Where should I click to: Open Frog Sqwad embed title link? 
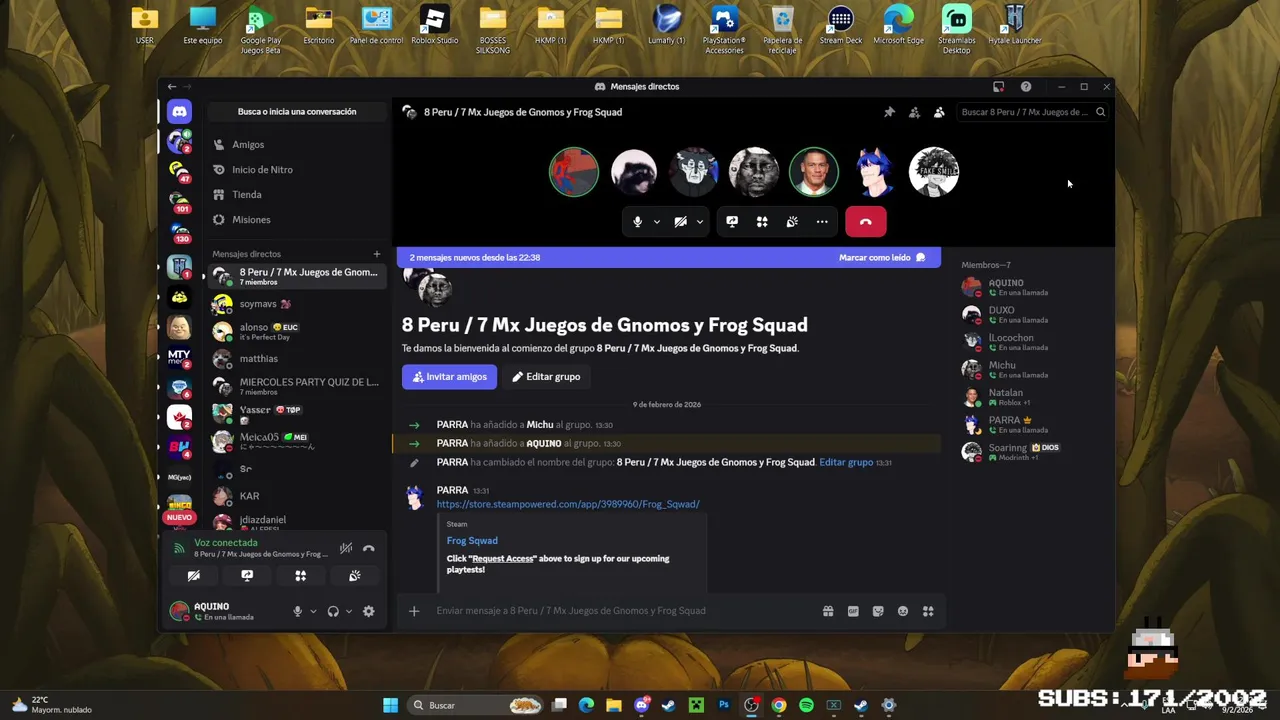coord(472,540)
